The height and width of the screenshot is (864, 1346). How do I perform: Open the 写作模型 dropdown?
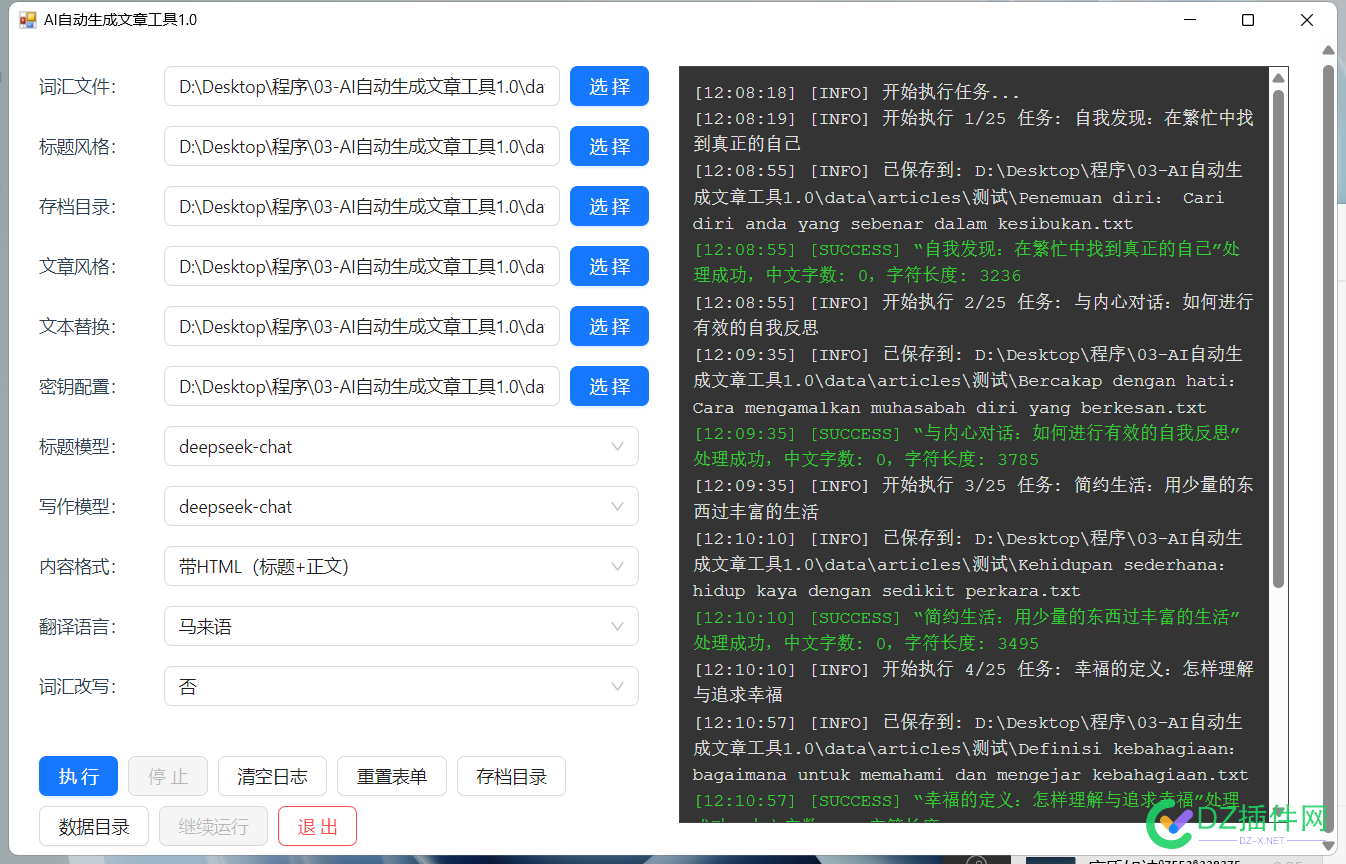(401, 506)
